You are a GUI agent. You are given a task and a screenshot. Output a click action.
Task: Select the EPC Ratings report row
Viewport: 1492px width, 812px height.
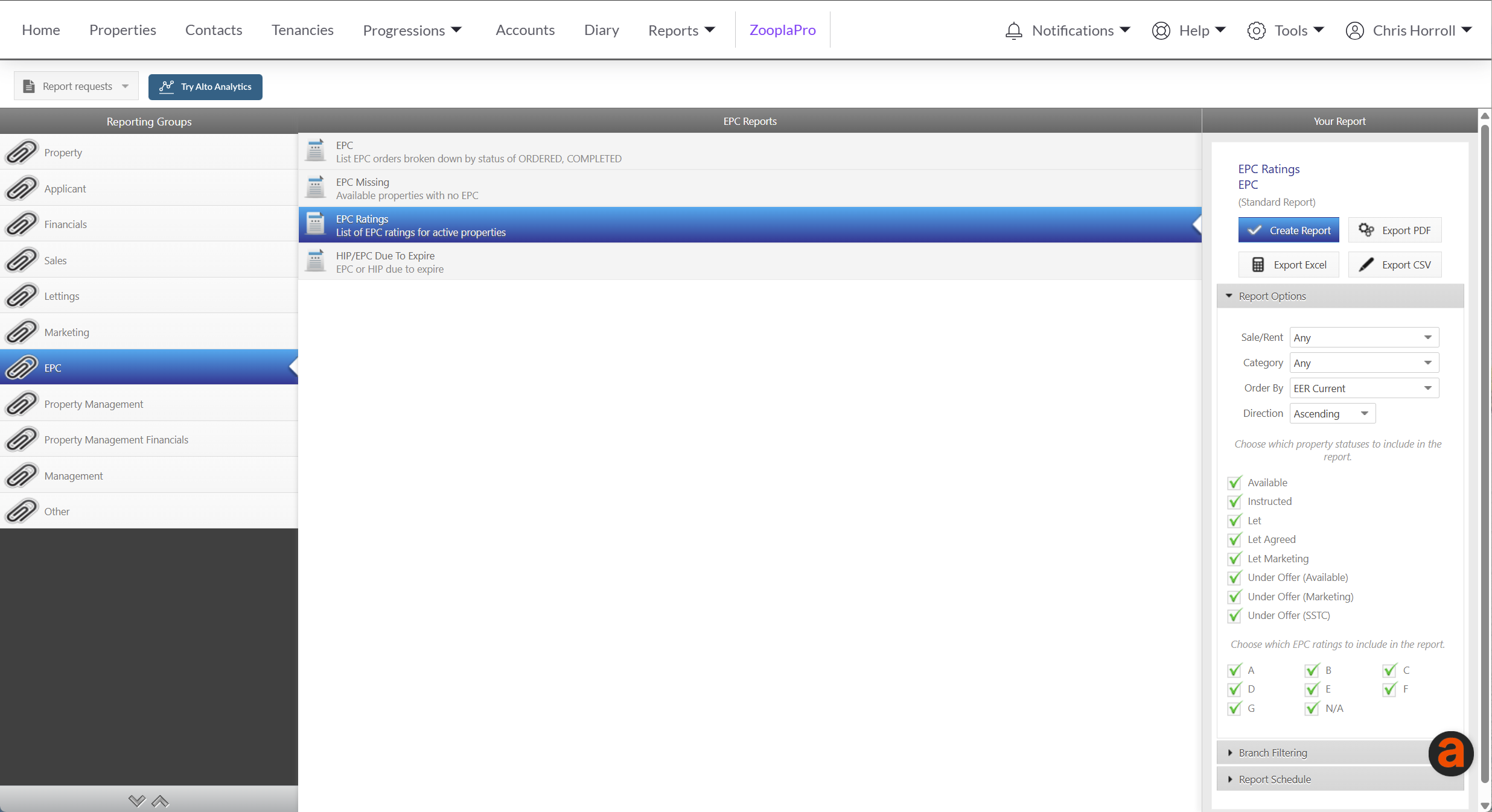[750, 225]
